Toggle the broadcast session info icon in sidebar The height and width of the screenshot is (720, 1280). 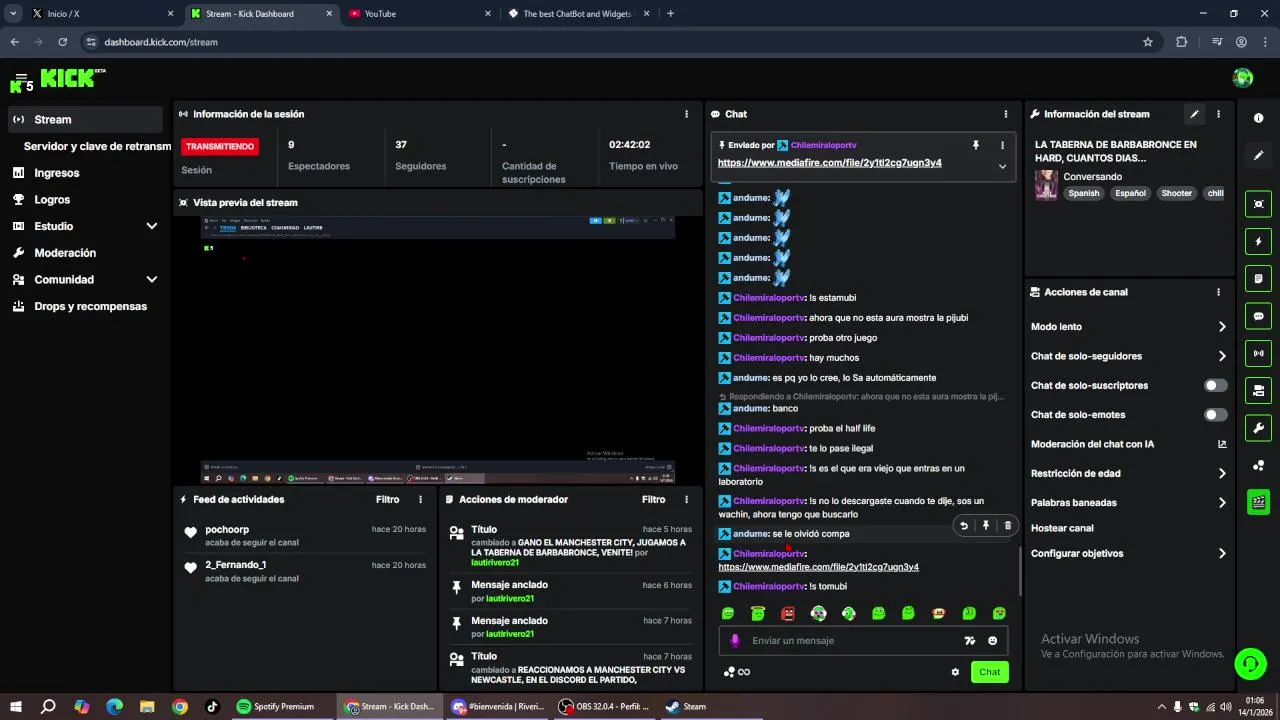[x=1258, y=353]
